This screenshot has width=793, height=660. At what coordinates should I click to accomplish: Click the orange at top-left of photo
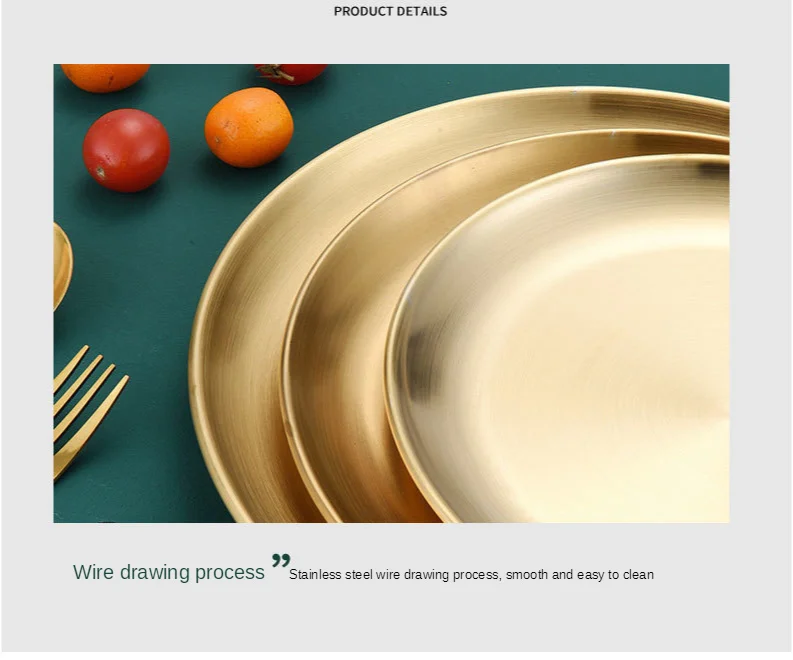pyautogui.click(x=105, y=77)
